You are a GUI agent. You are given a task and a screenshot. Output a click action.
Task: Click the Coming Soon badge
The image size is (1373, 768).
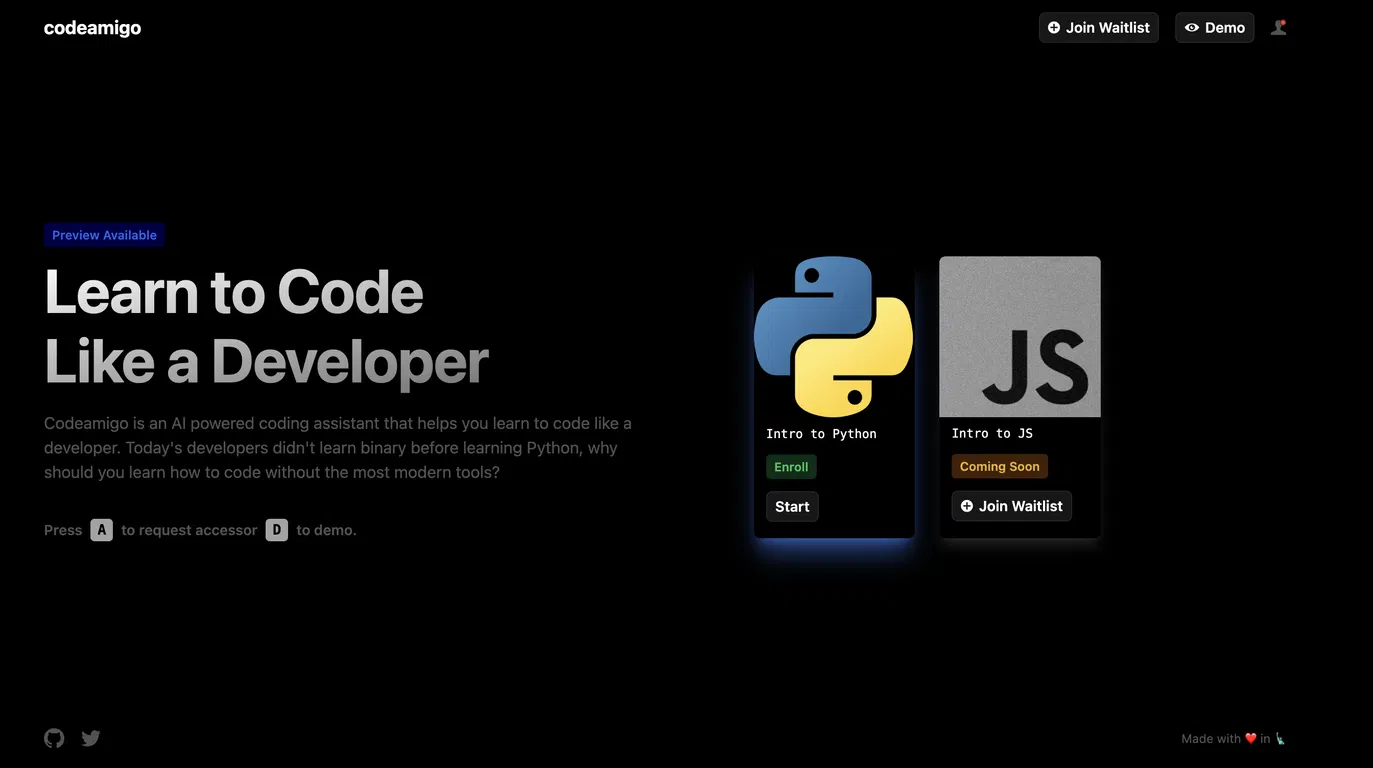[999, 466]
